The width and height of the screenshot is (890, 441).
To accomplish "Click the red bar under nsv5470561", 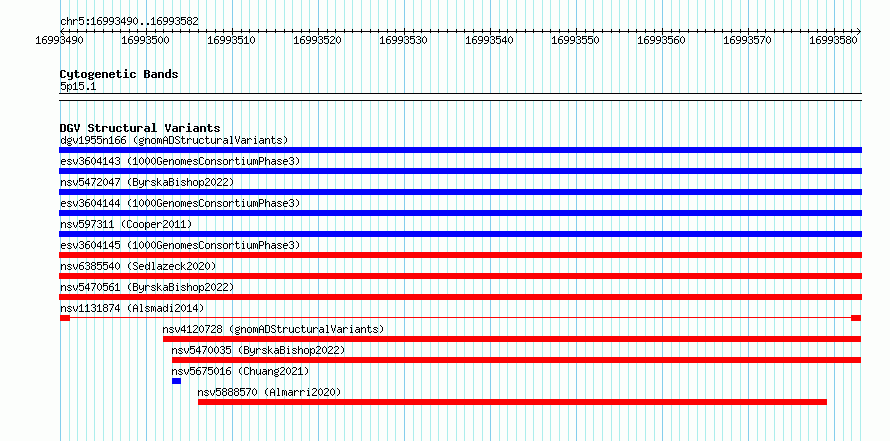I will point(460,297).
